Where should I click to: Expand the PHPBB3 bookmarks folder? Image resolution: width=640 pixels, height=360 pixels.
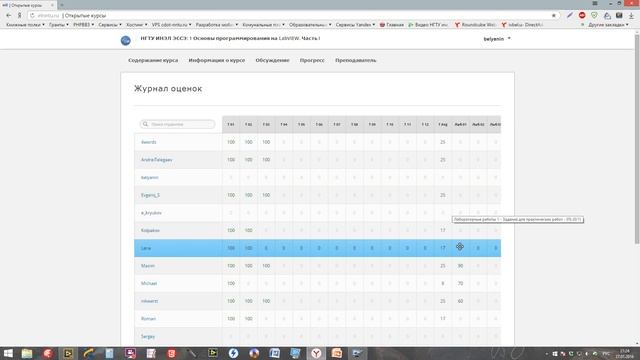84,25
